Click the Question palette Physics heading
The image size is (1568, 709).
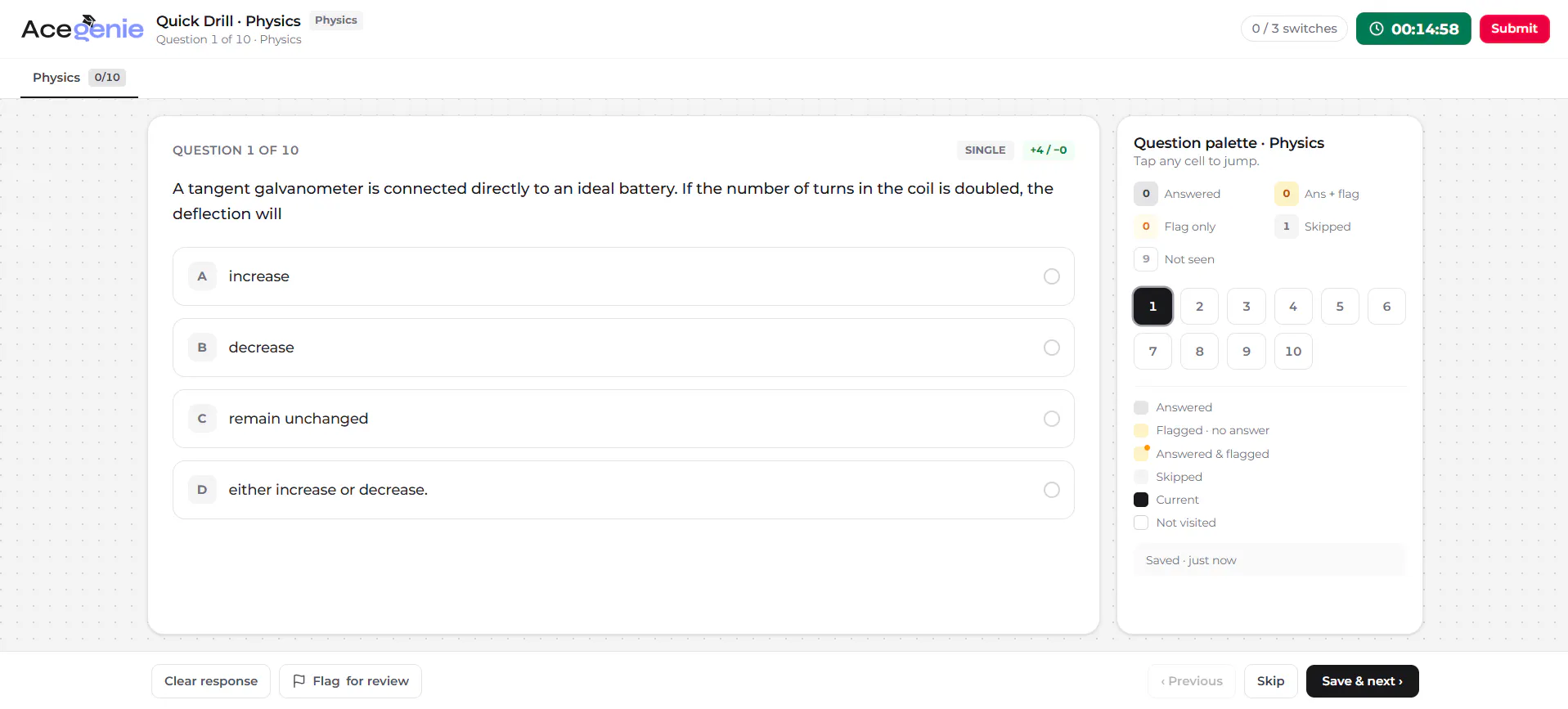click(1229, 143)
